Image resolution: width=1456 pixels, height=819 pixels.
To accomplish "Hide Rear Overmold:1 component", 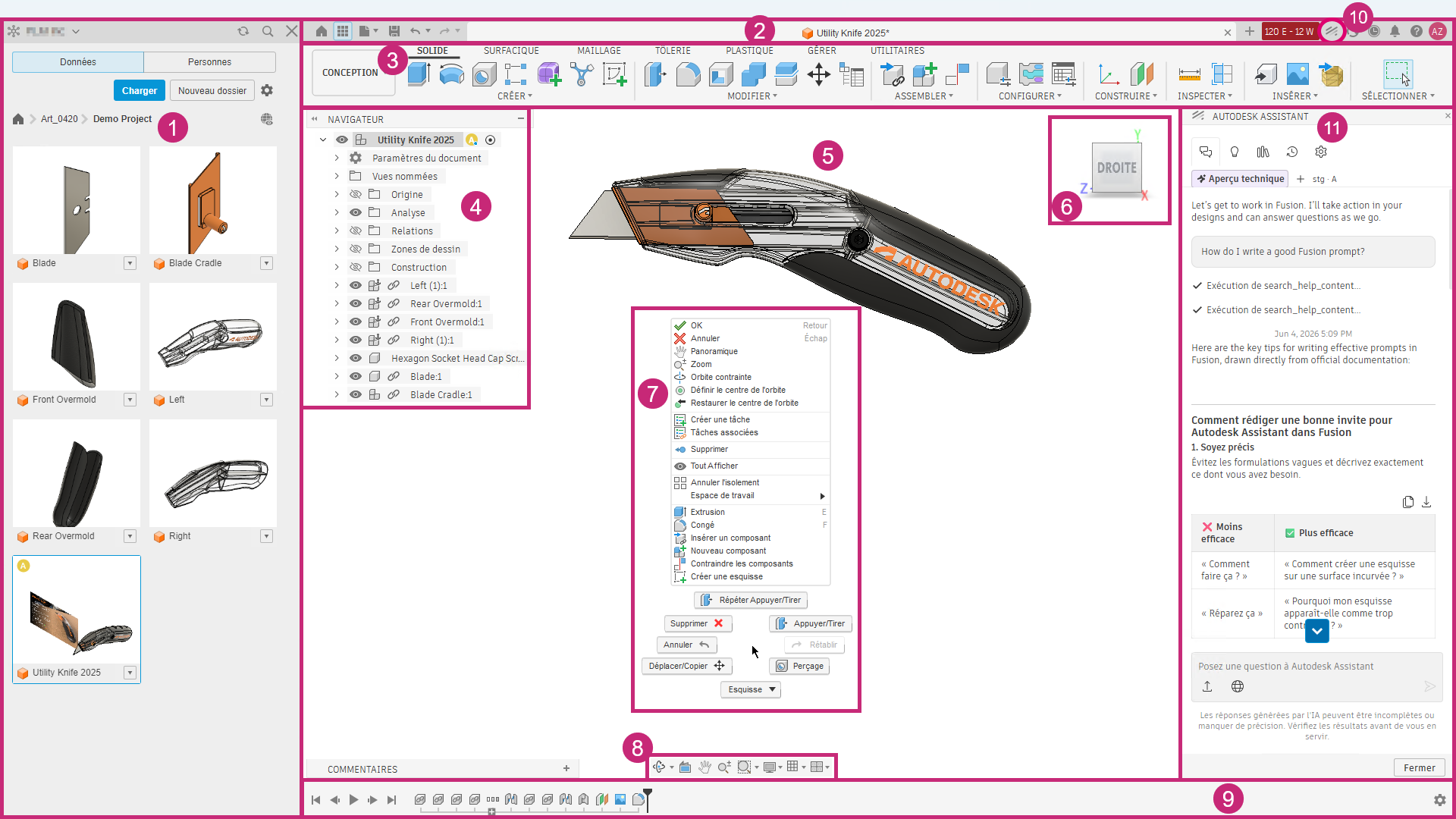I will [356, 303].
